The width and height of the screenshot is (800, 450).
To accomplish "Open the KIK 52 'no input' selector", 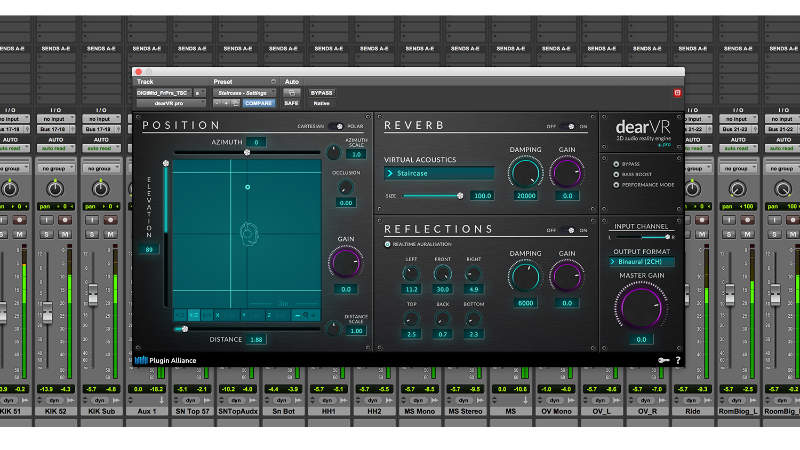I will coord(55,119).
